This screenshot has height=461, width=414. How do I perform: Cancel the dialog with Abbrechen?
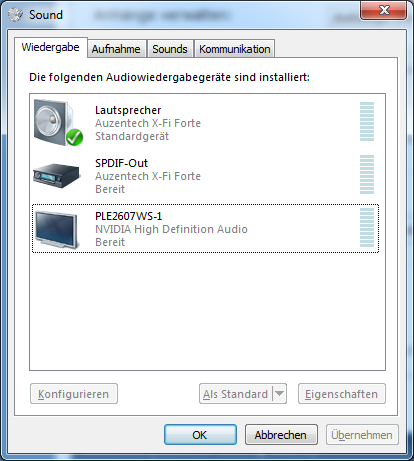tap(281, 435)
